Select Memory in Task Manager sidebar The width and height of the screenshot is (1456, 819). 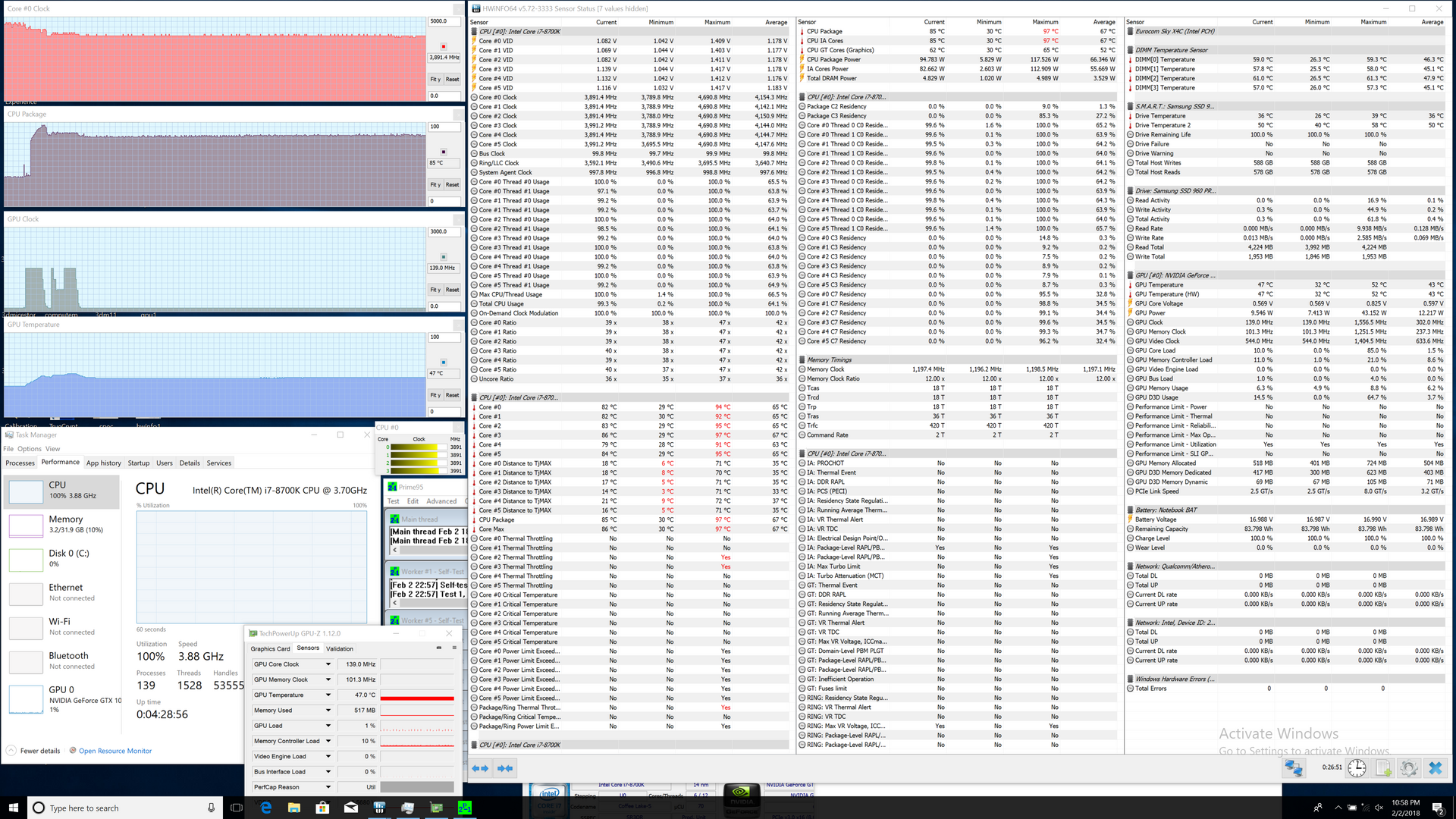(63, 525)
